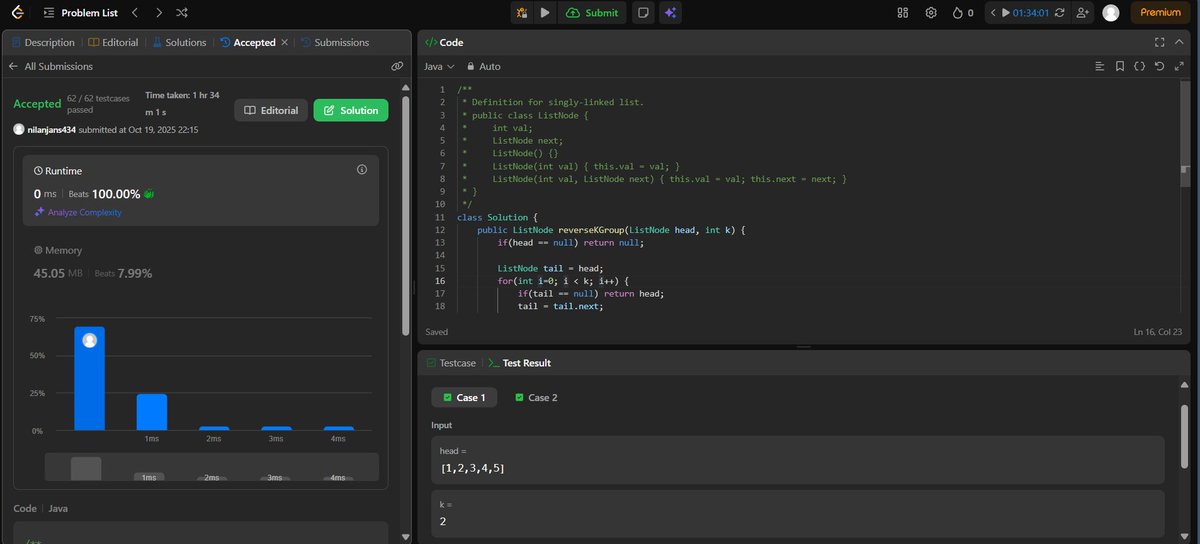Click the green Solution button

pos(350,110)
